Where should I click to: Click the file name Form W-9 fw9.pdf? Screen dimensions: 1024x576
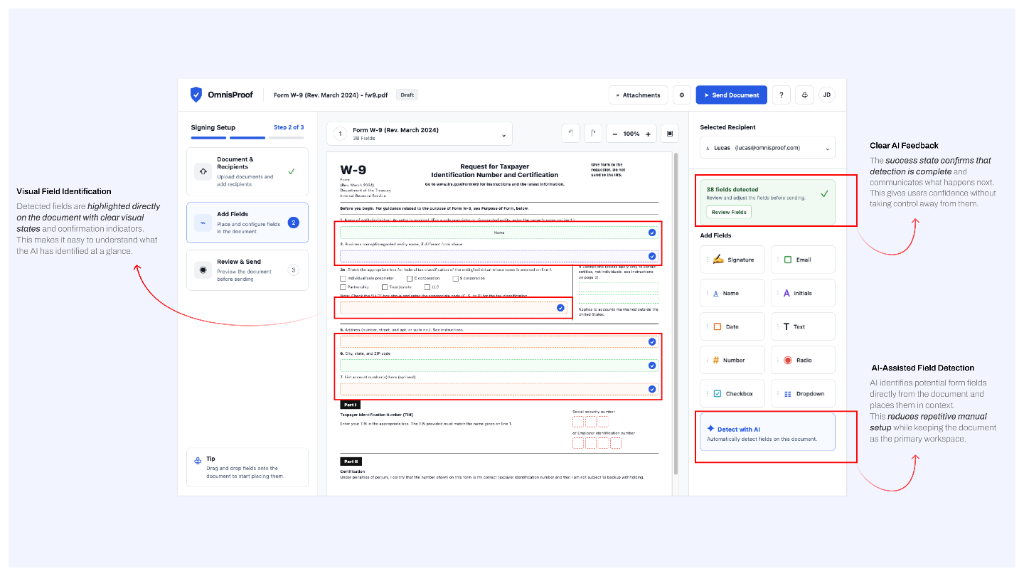click(330, 95)
